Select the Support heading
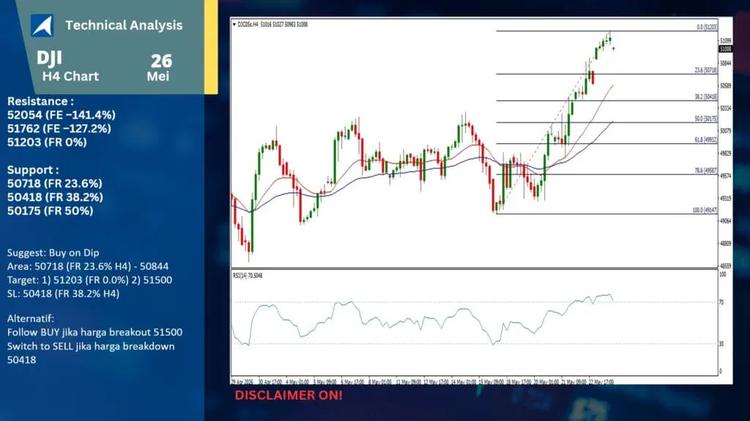Screen dimensions: 750x421 pos(33,170)
